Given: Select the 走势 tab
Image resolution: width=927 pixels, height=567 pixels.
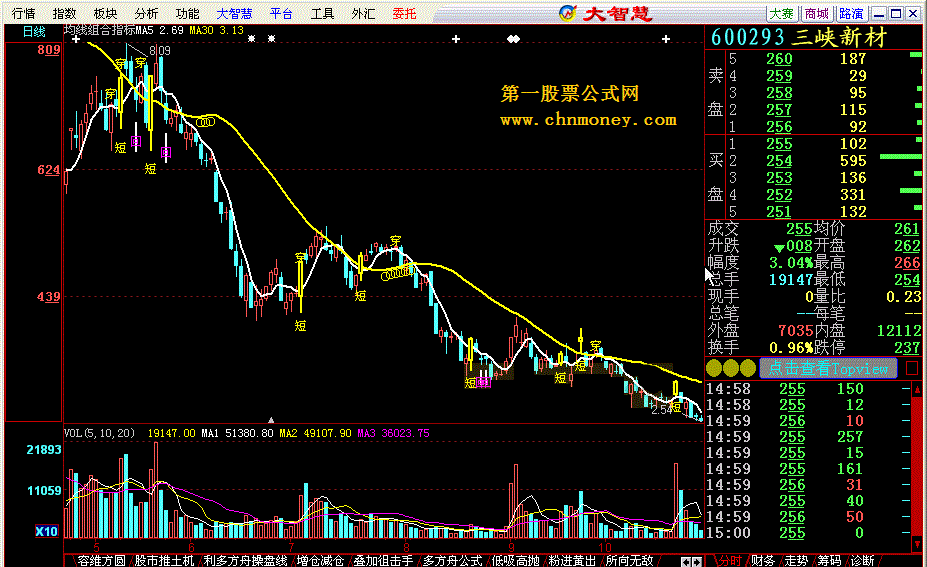Looking at the screenshot, I should coord(796,560).
